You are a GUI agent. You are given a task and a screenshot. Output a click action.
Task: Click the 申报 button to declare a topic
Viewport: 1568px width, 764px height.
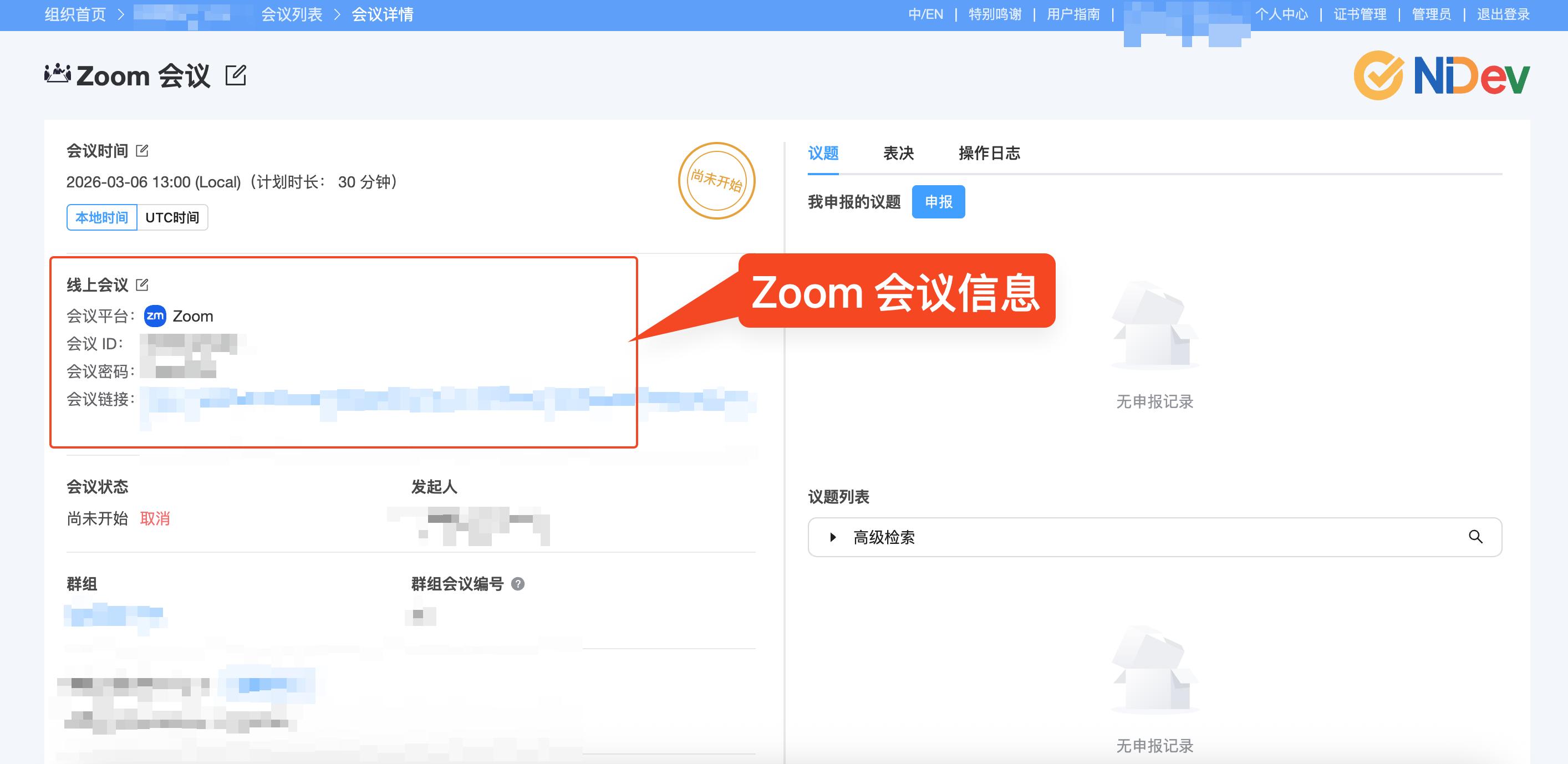pyautogui.click(x=938, y=201)
